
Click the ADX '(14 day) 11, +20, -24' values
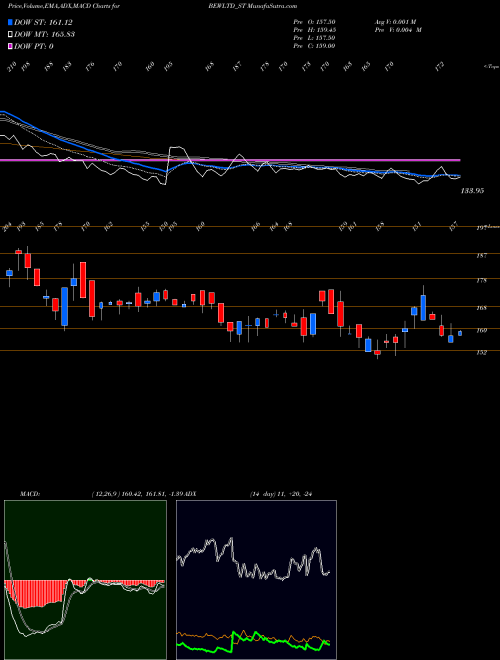pyautogui.click(x=283, y=494)
